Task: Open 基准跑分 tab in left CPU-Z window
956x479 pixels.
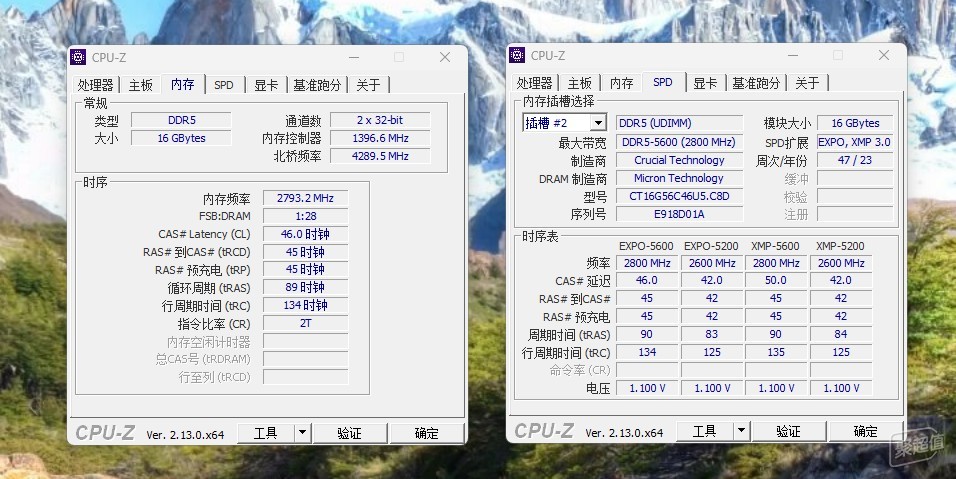Action: click(316, 85)
